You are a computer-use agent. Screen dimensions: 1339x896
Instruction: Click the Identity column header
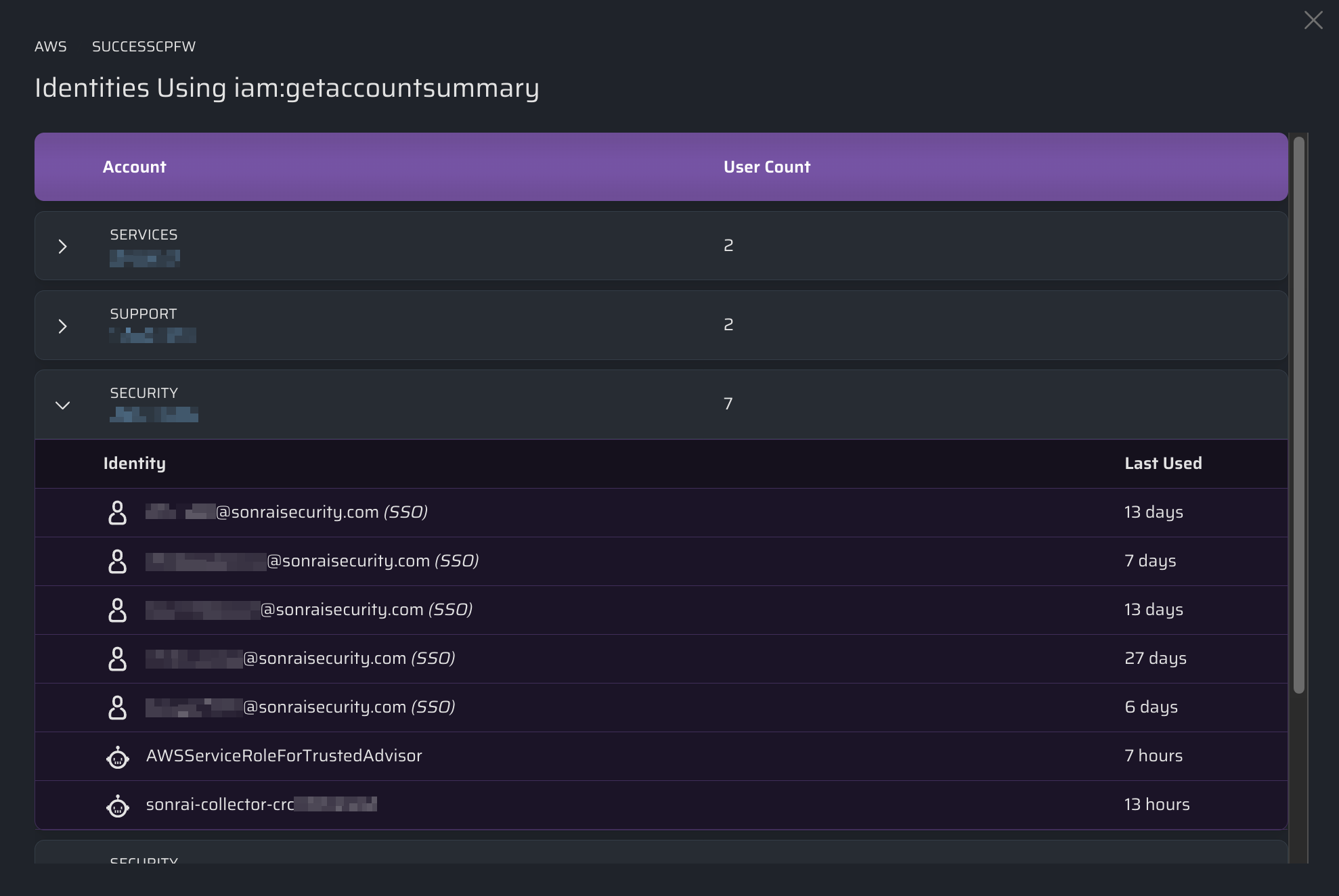pyautogui.click(x=134, y=464)
